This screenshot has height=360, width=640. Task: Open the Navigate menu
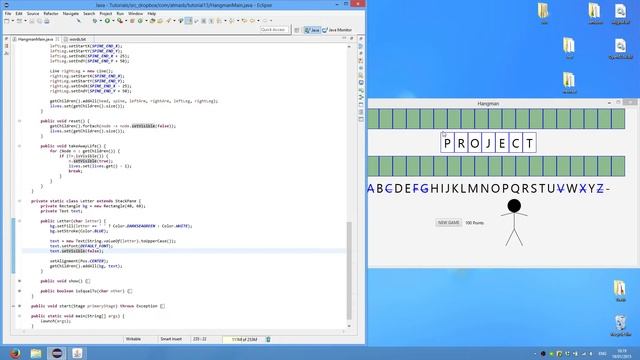71,13
